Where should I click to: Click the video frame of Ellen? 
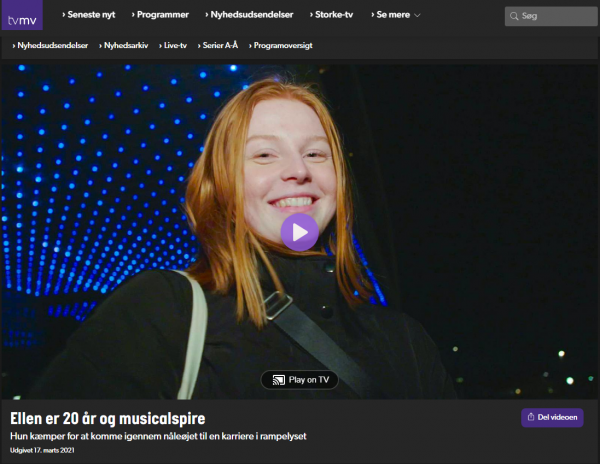[300, 232]
